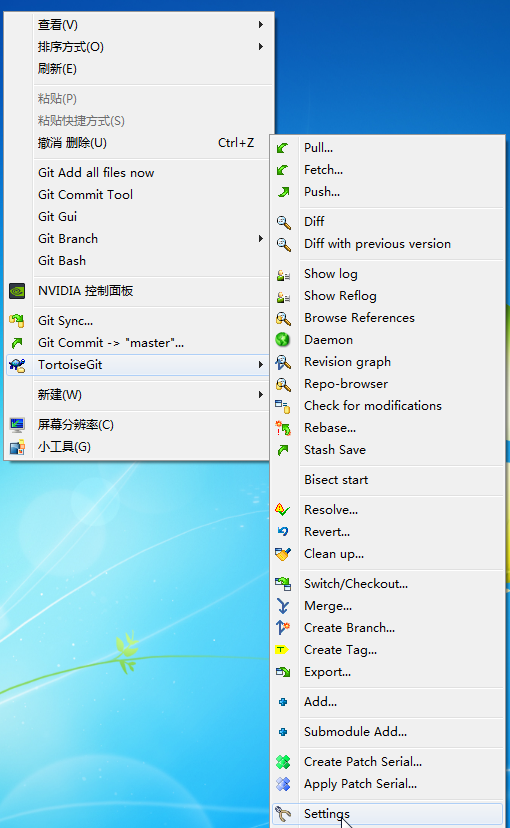Click the Apply Patch Serial icon
This screenshot has width=510, height=828.
[x=283, y=784]
